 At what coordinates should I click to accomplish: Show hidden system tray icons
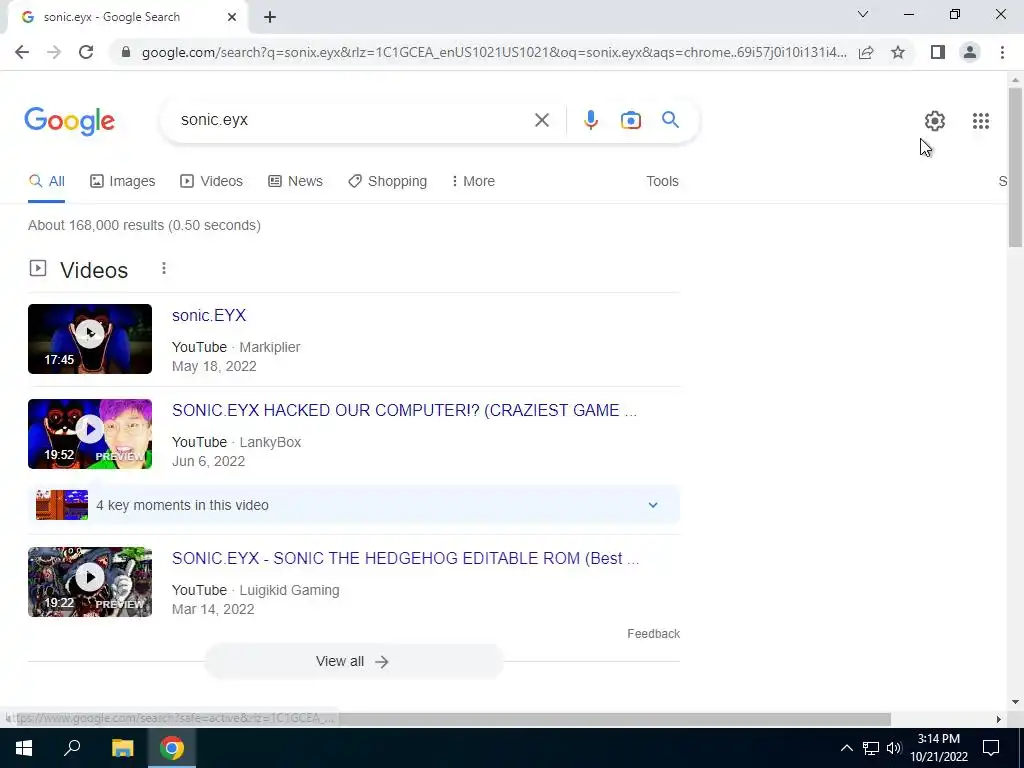tap(846, 748)
